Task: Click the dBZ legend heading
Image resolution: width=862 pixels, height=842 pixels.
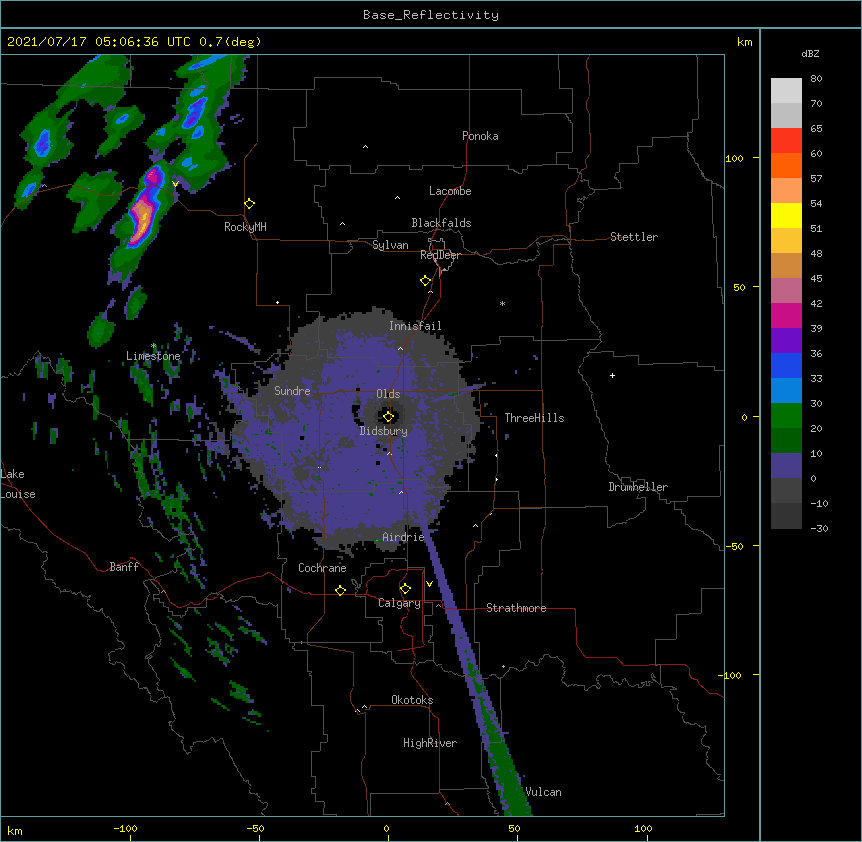Action: 810,53
